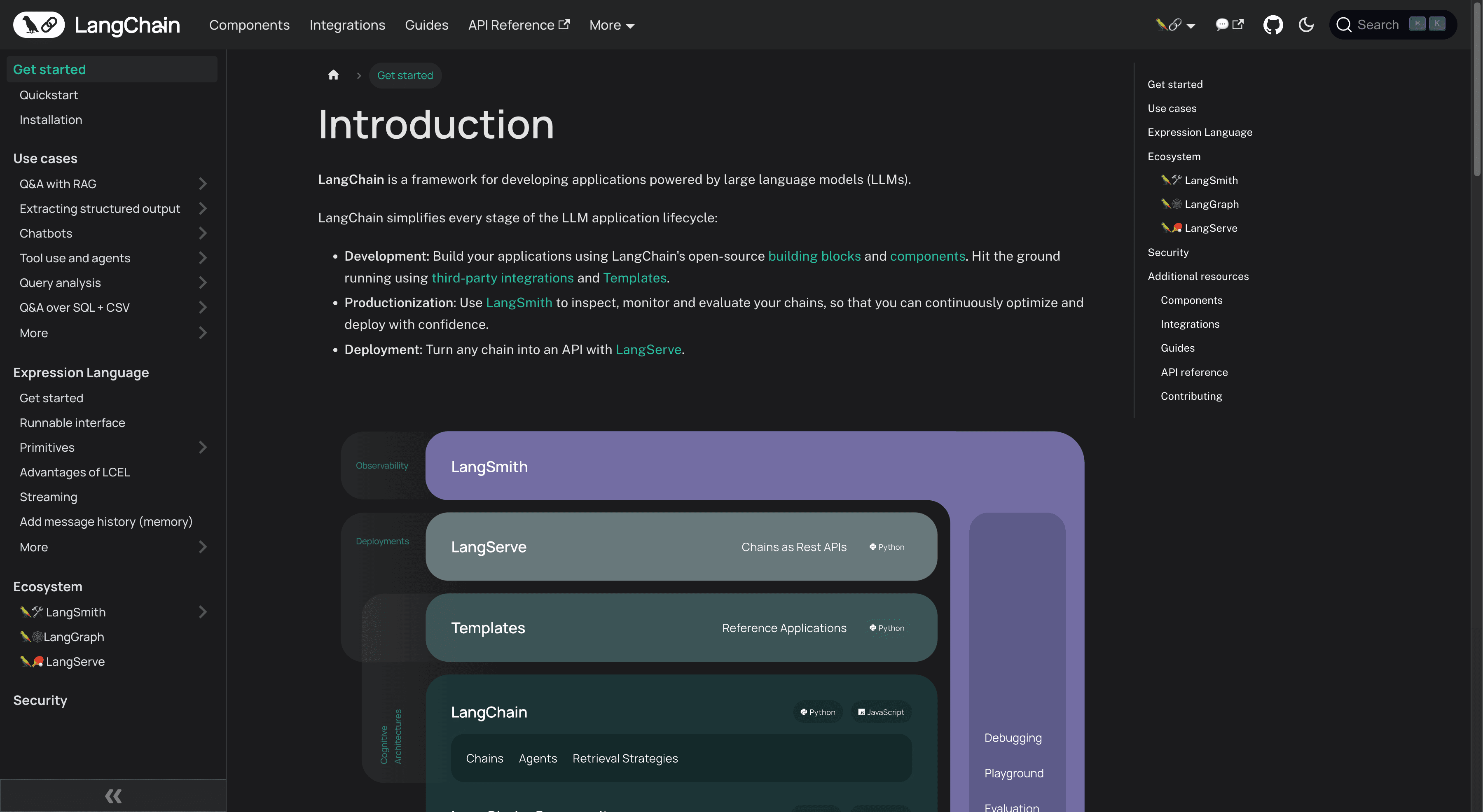
Task: Expand the Q&A with RAG section
Action: pyautogui.click(x=203, y=184)
